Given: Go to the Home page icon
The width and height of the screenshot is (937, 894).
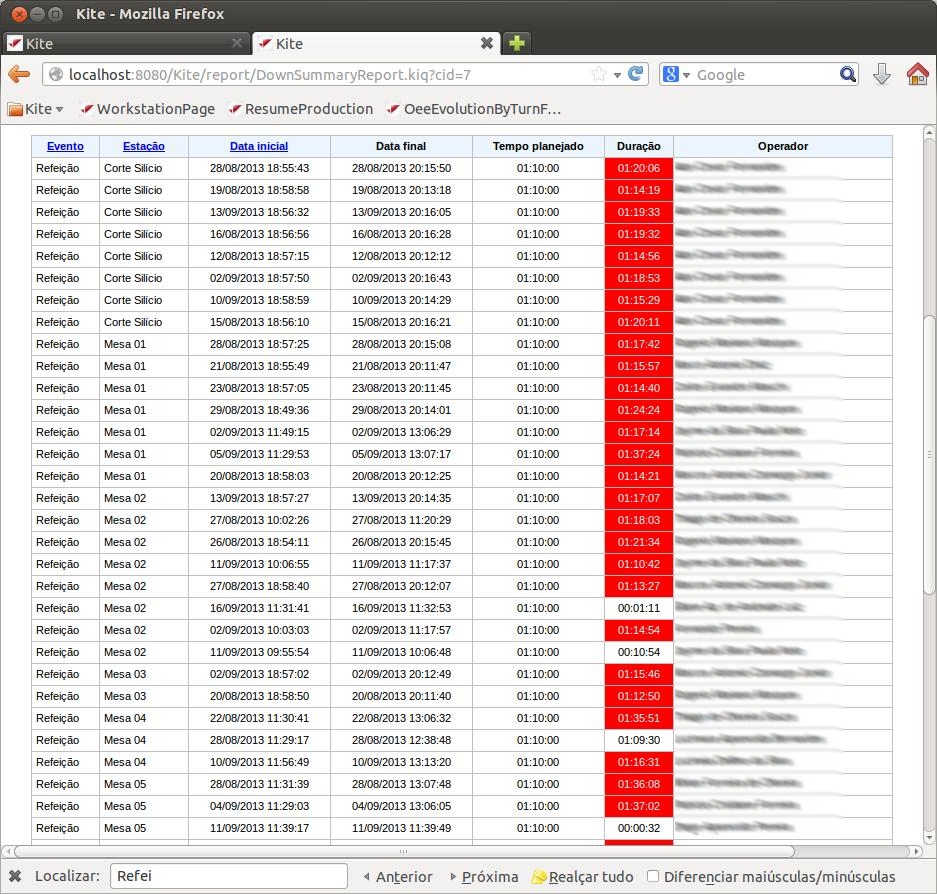Looking at the screenshot, I should click(x=917, y=74).
